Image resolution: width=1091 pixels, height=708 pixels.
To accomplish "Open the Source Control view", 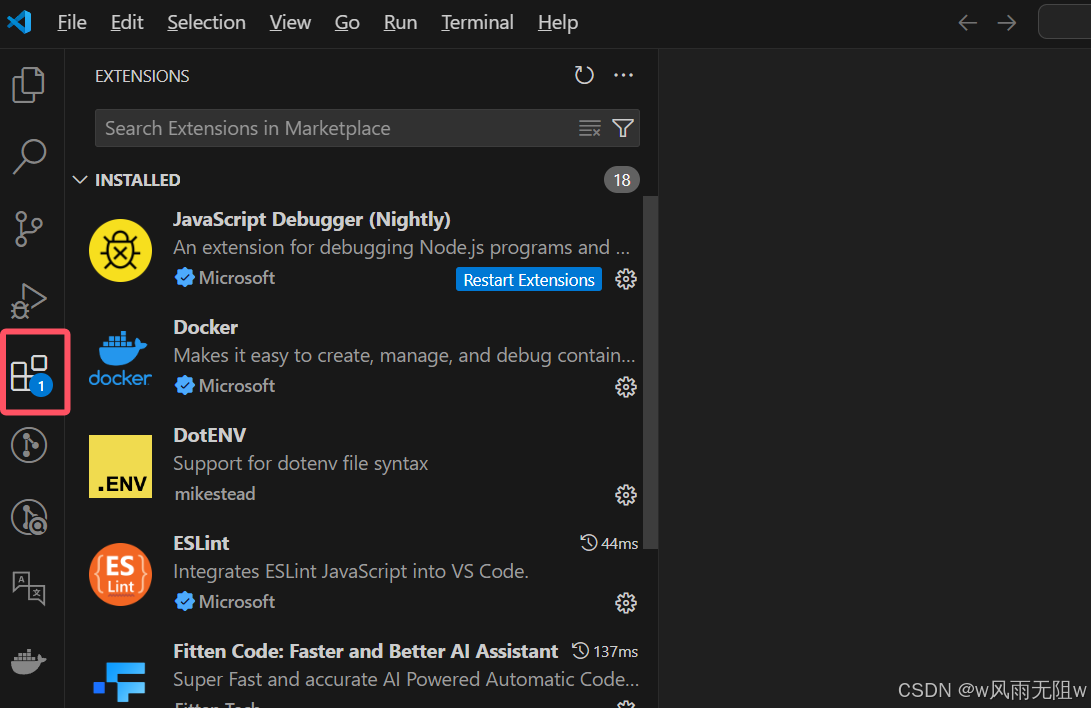I will tap(29, 229).
